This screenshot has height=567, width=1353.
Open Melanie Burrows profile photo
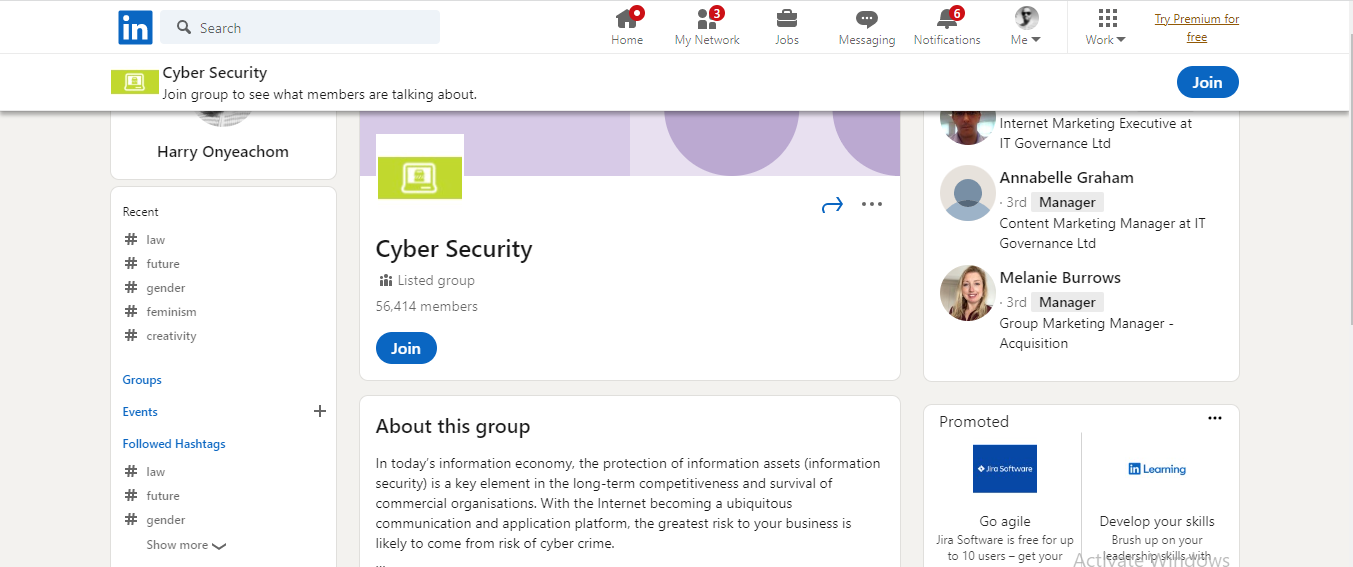[x=968, y=293]
